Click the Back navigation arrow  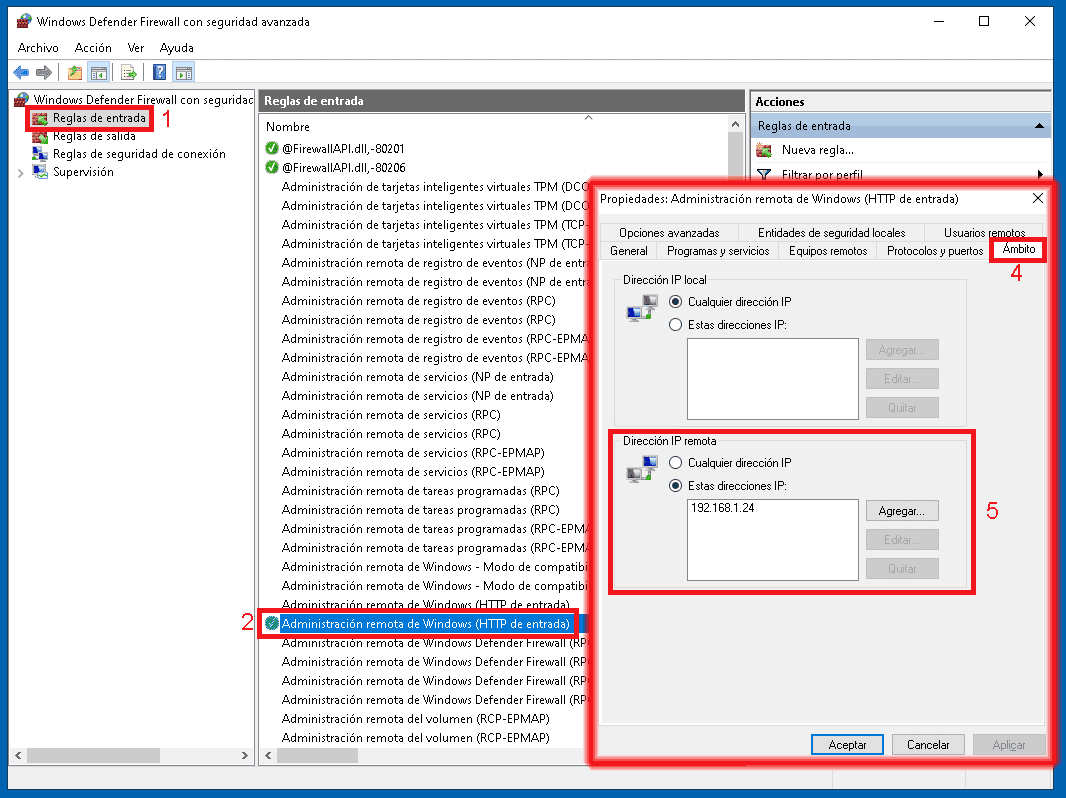(x=20, y=71)
